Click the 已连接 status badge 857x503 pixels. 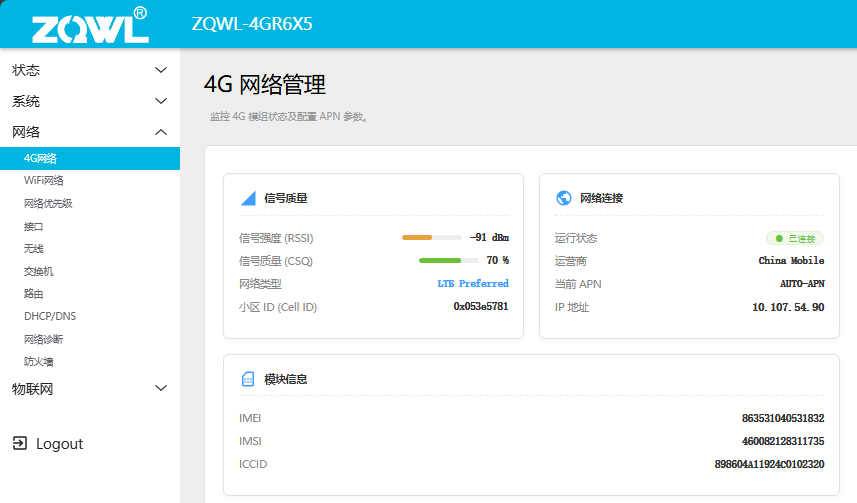(795, 238)
